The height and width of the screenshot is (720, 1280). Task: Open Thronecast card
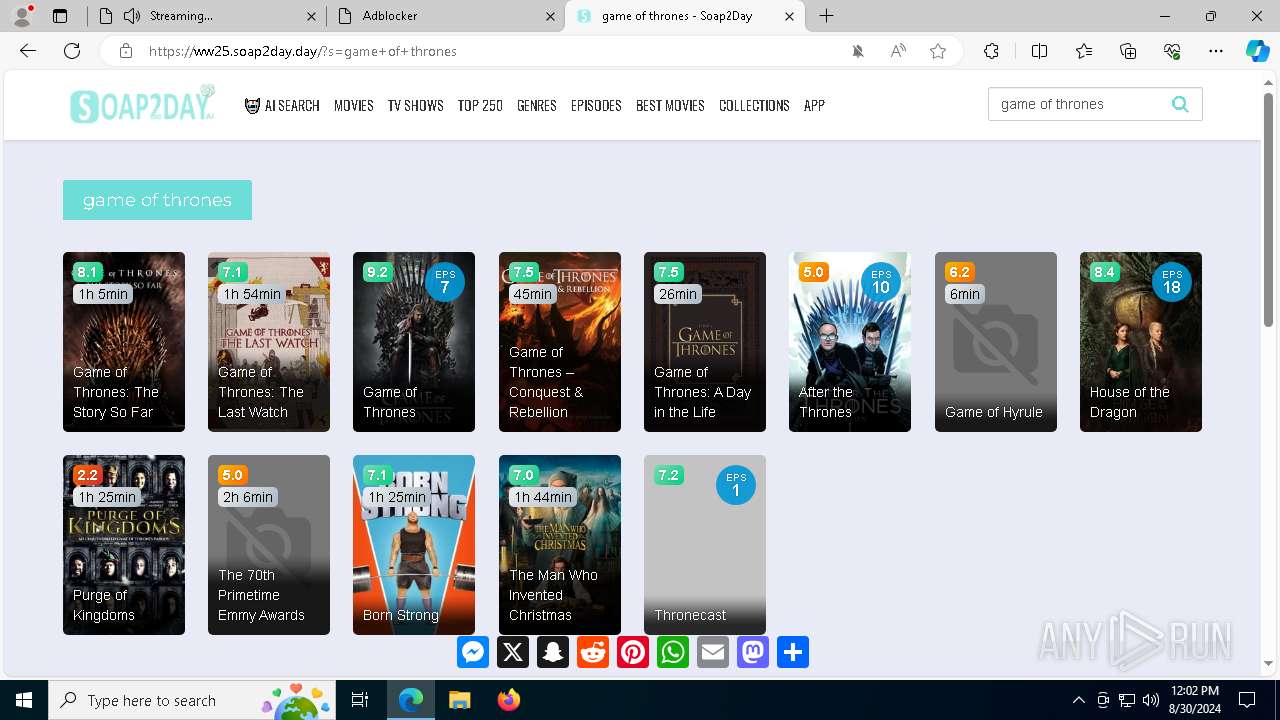(x=705, y=545)
